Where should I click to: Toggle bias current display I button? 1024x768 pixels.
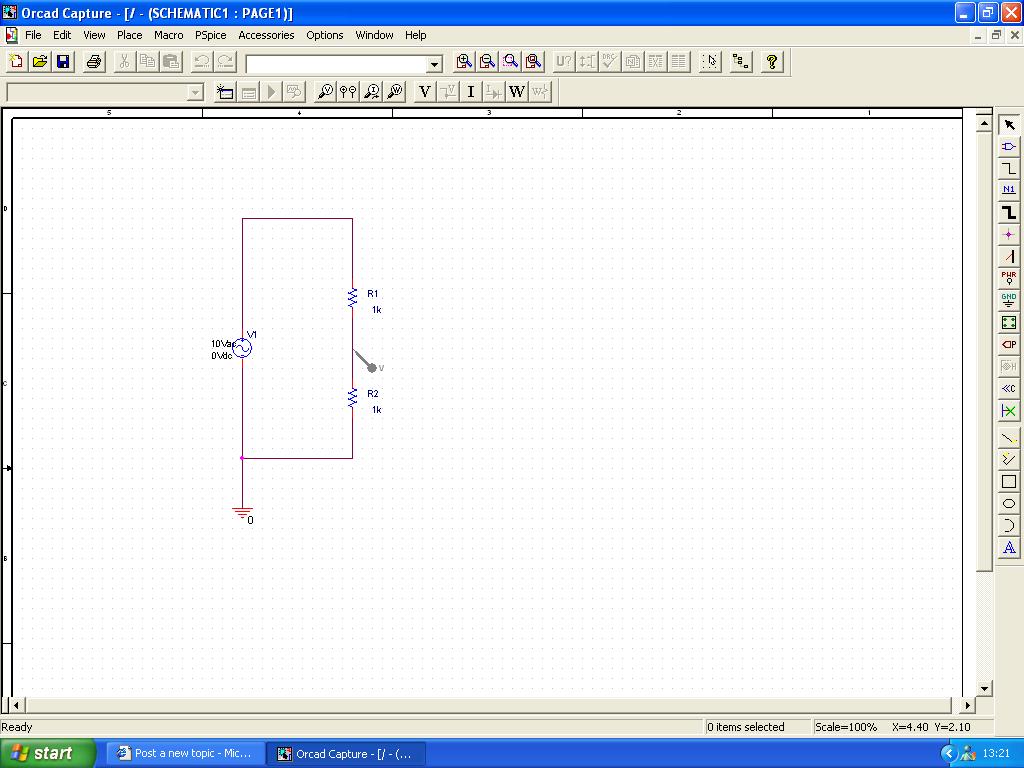pos(471,92)
